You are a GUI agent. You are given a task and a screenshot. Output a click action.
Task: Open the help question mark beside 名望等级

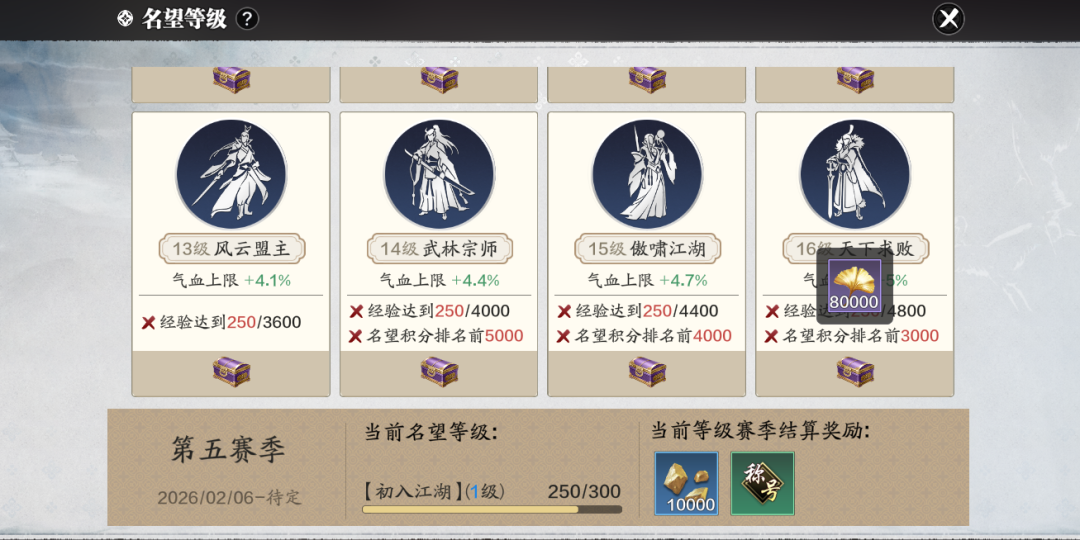(247, 19)
